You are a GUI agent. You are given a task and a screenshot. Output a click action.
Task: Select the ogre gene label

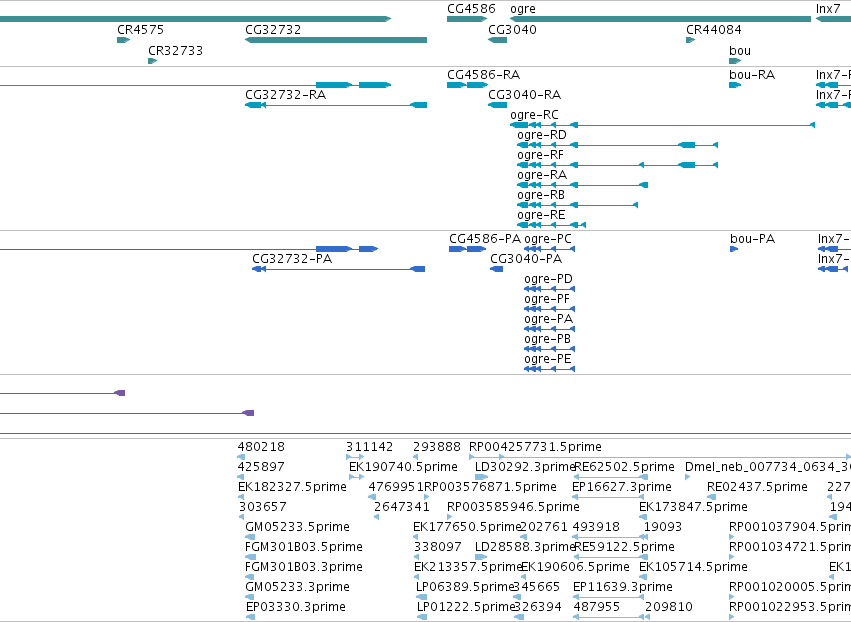point(523,9)
